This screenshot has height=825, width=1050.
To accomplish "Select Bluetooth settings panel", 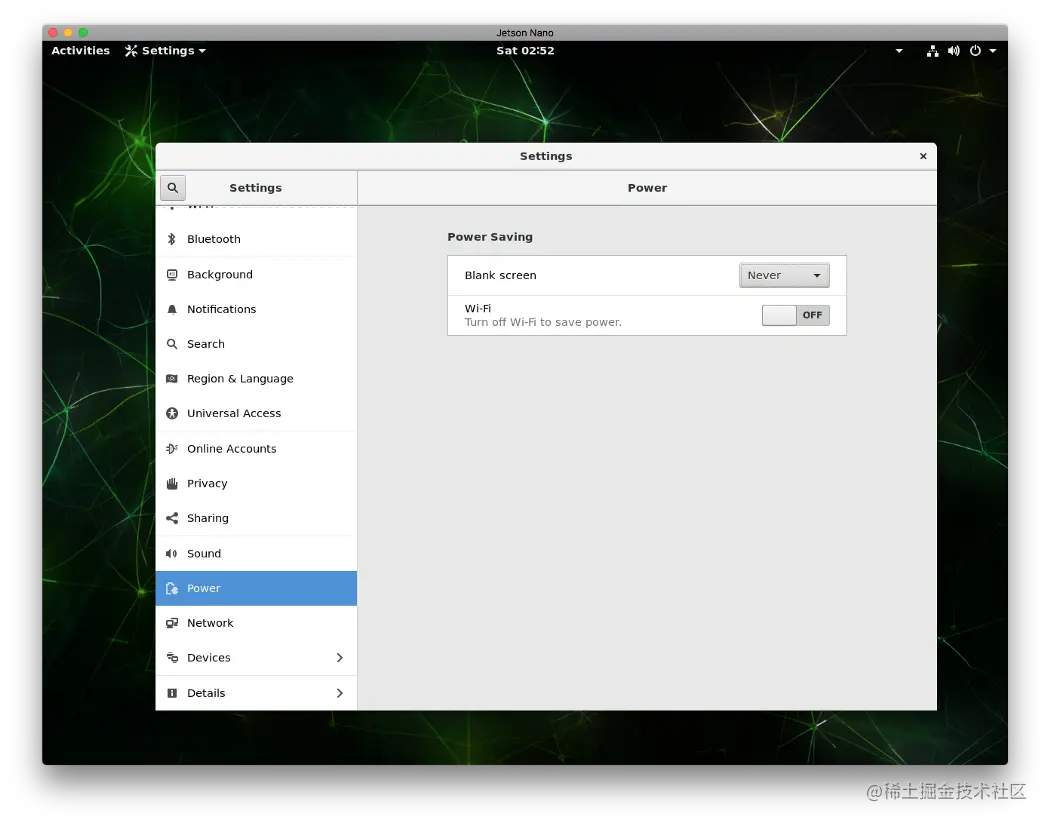I will 256,239.
